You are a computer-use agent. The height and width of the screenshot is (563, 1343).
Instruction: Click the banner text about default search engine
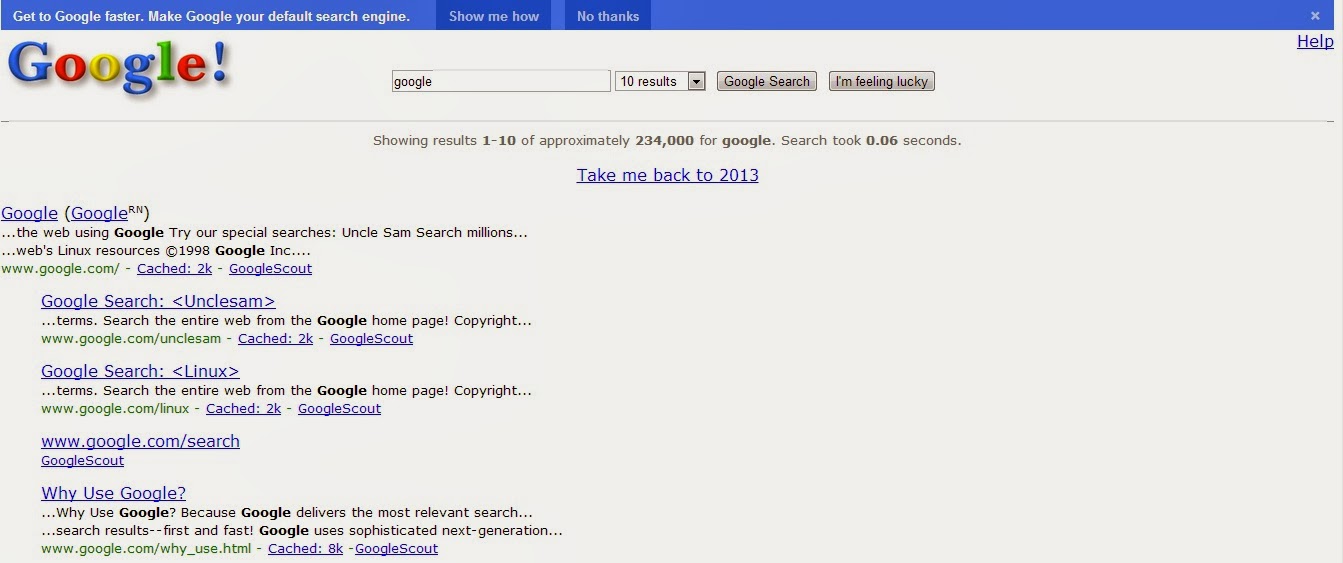coord(211,16)
